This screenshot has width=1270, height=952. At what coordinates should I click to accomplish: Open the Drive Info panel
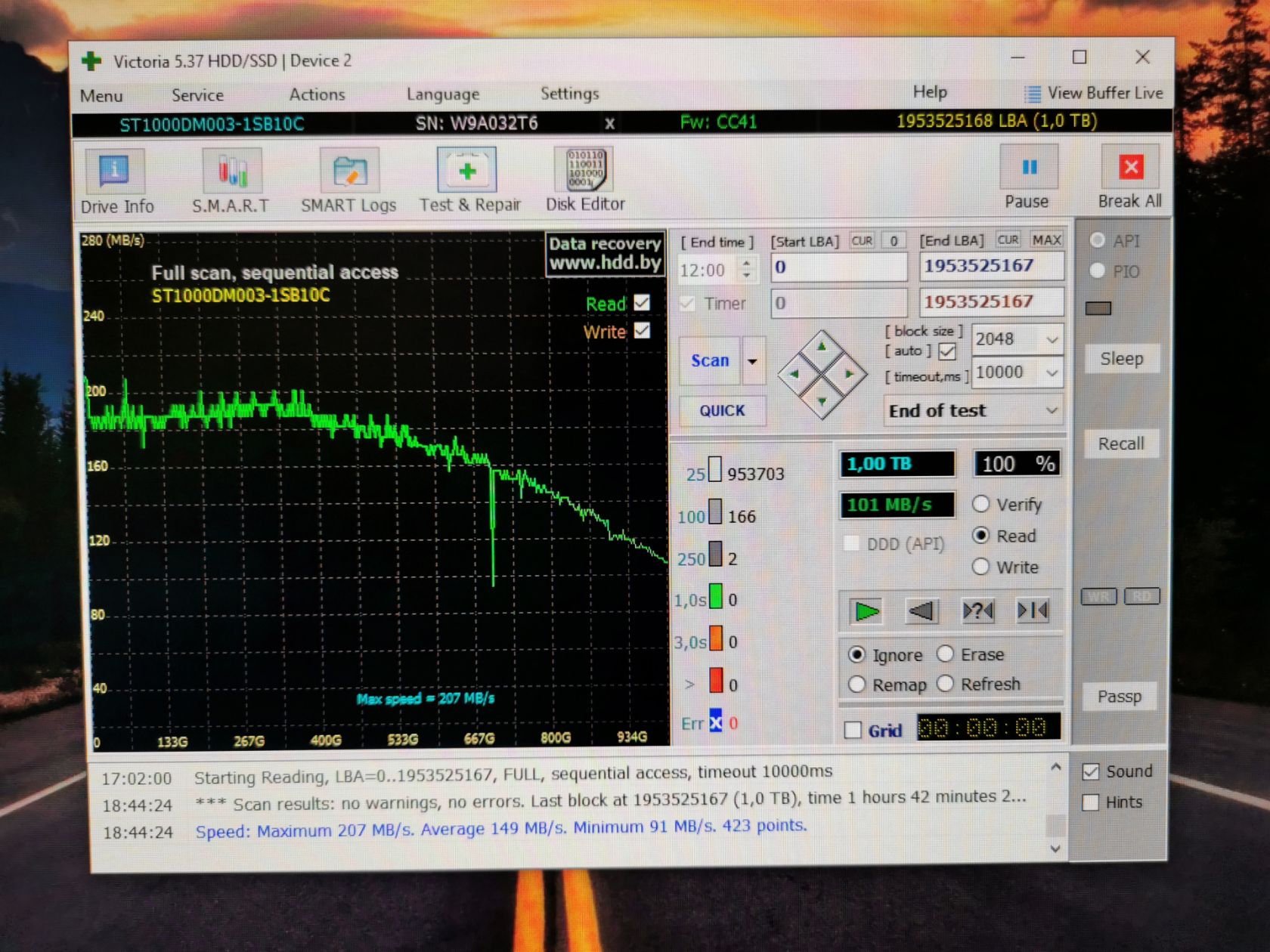tap(115, 172)
